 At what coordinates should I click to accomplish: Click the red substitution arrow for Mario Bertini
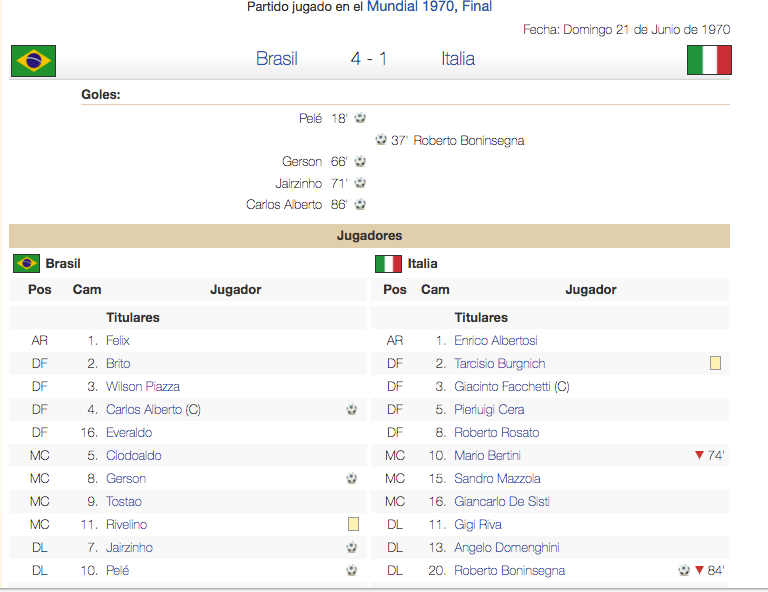(x=699, y=455)
